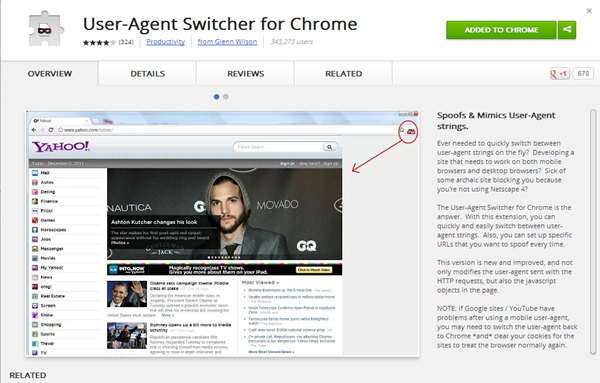Click the (324) ratings count
600x383 pixels.
click(126, 42)
